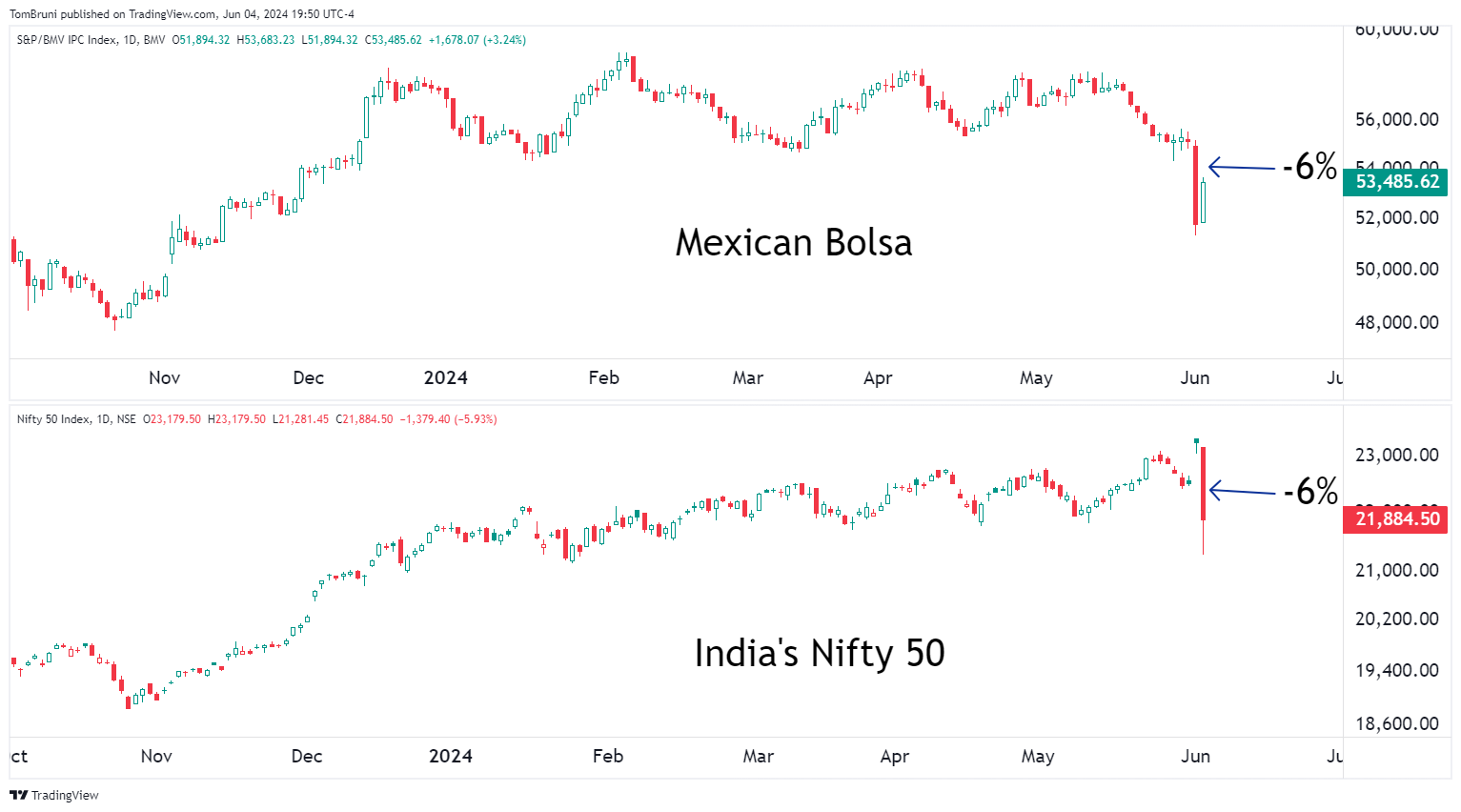Click the -6% label on the upper chart
Viewport: 1461px width, 812px height.
pos(1309,167)
